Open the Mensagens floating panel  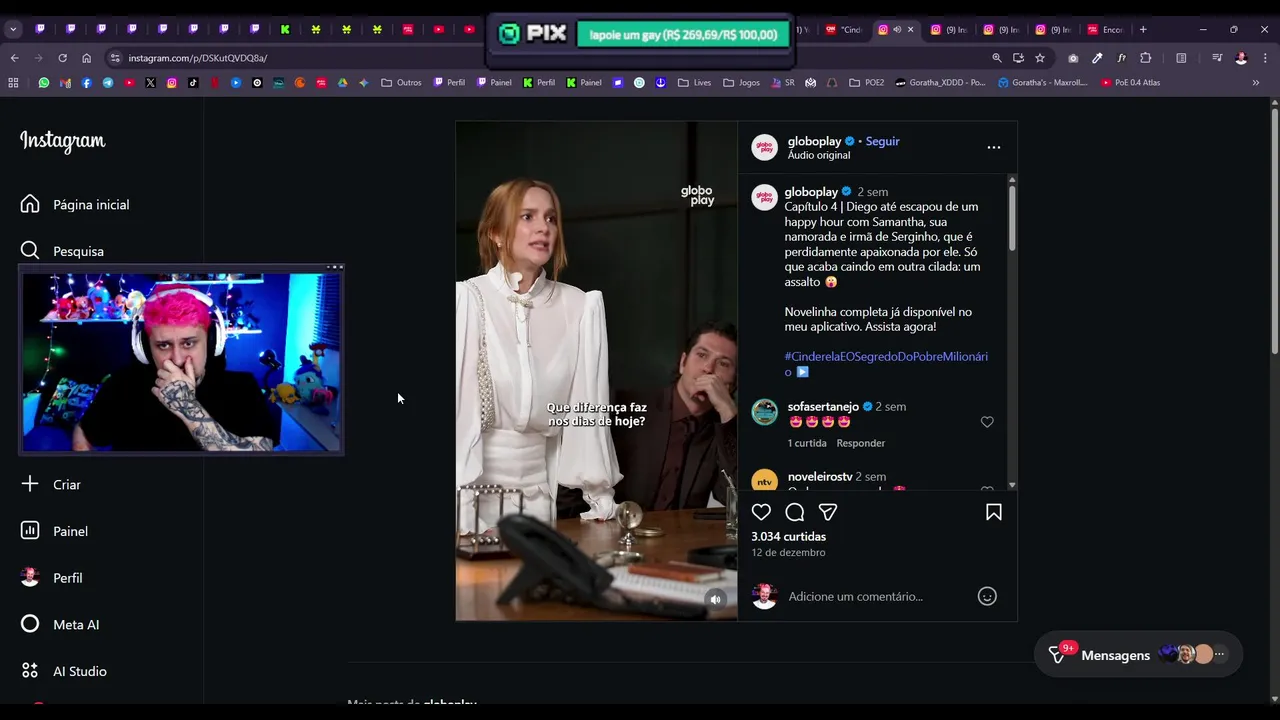click(1138, 655)
